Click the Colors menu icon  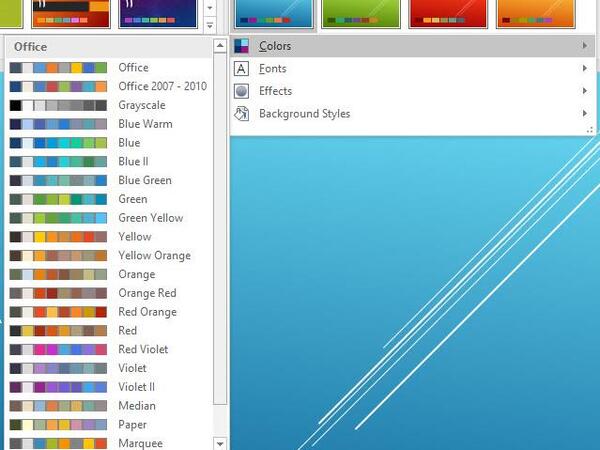pos(241,46)
